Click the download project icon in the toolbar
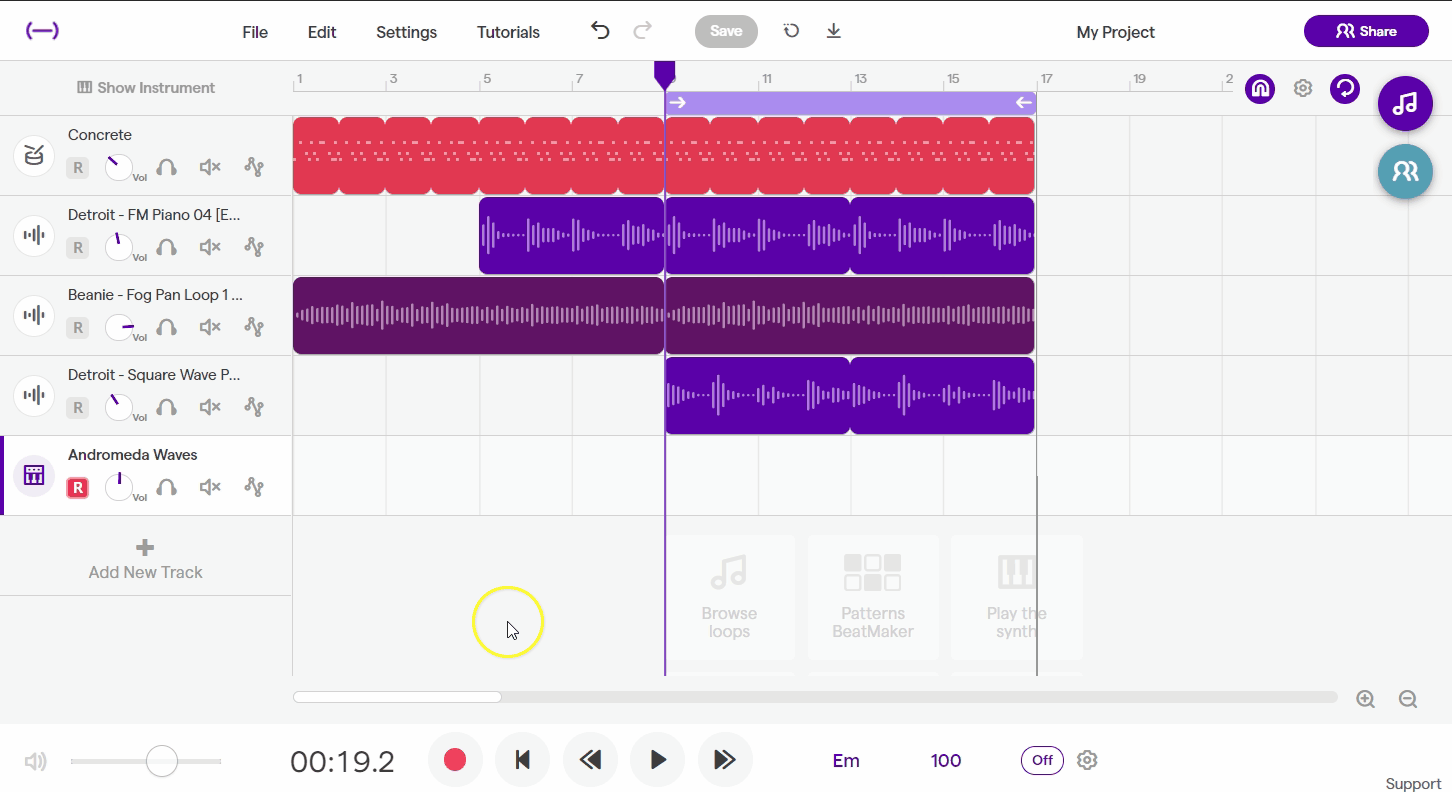The image size is (1452, 792). (x=833, y=31)
